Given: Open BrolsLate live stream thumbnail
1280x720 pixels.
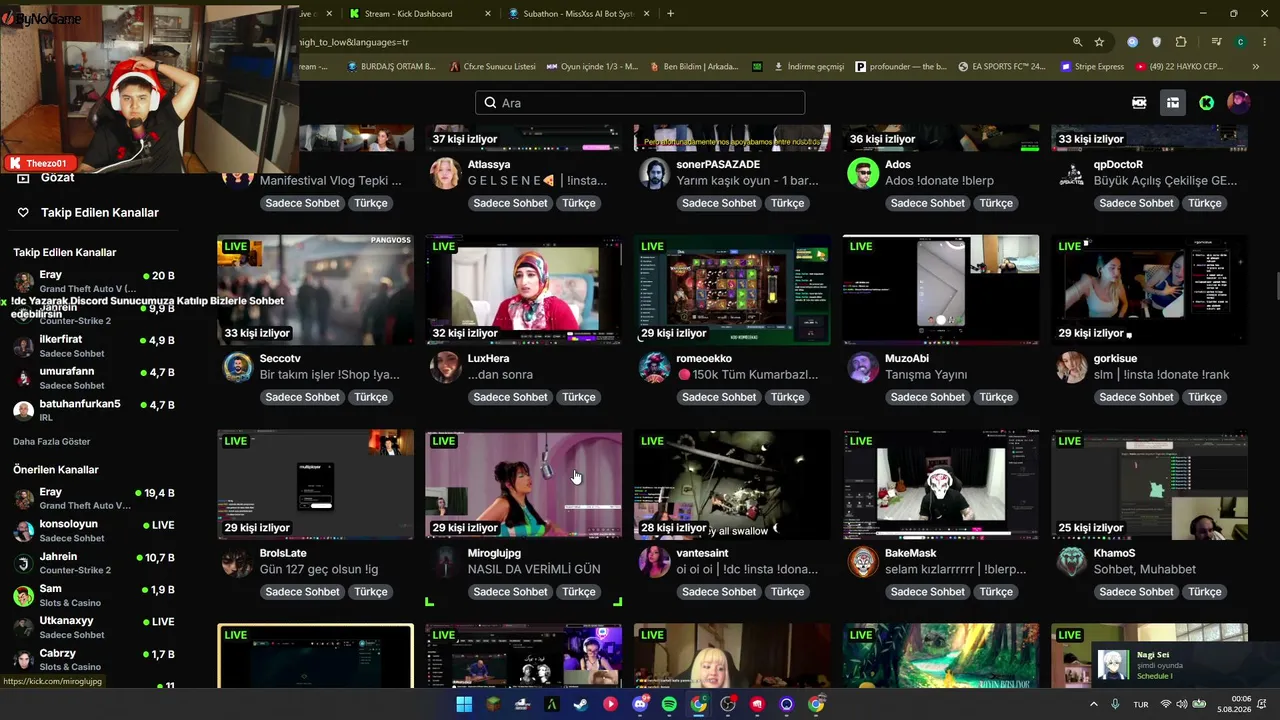Looking at the screenshot, I should tap(315, 485).
